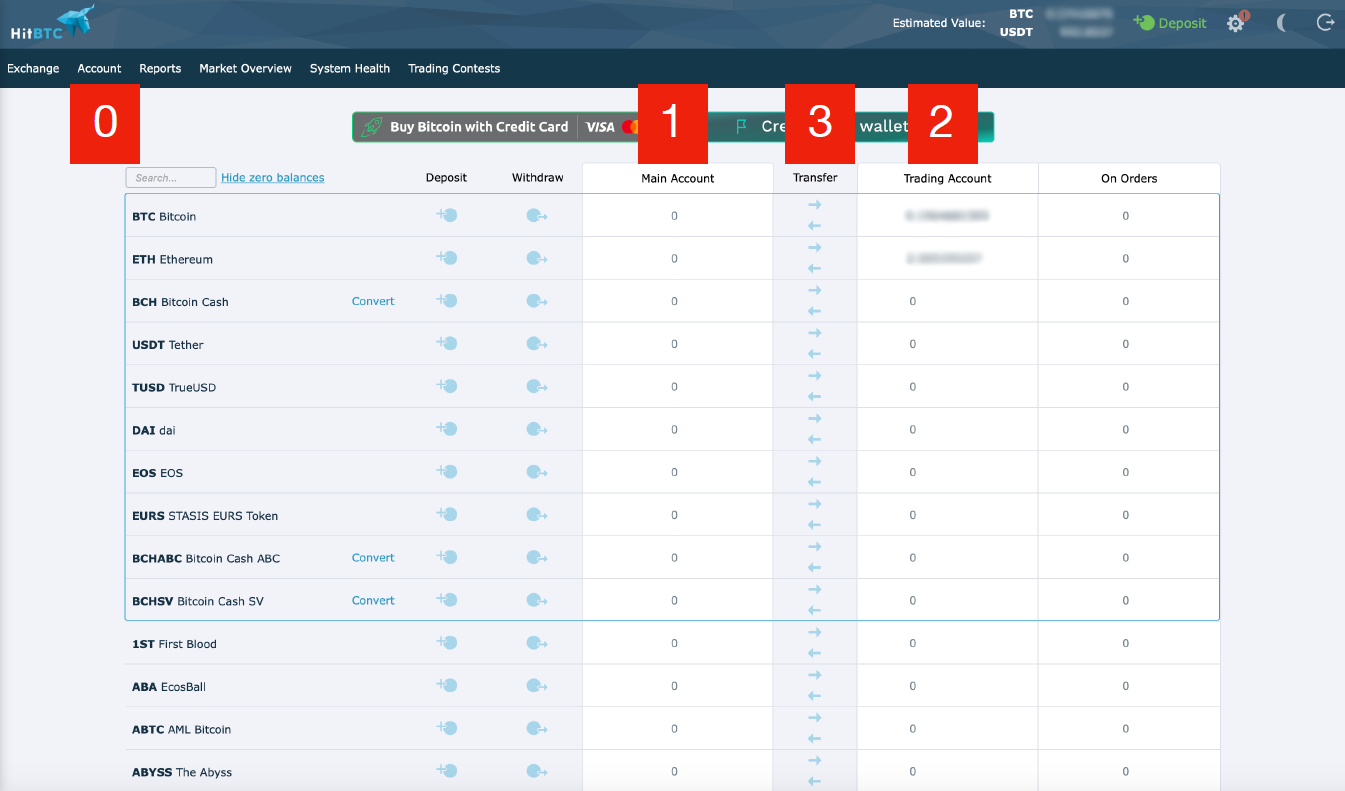Transfer BTC back to main account arrow
The width and height of the screenshot is (1345, 791).
point(815,226)
